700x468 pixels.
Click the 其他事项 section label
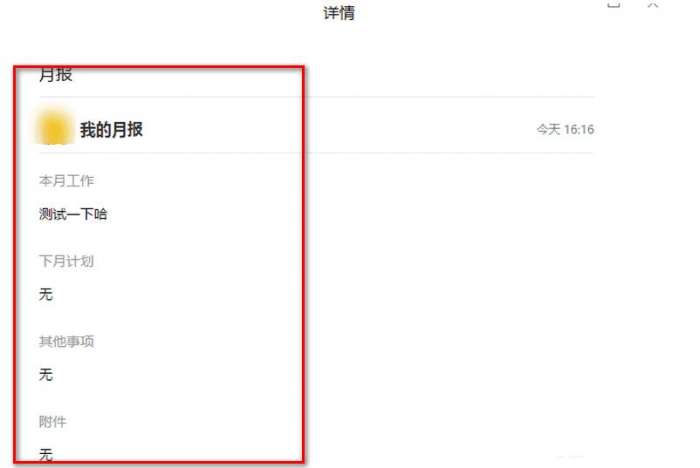[x=67, y=341]
